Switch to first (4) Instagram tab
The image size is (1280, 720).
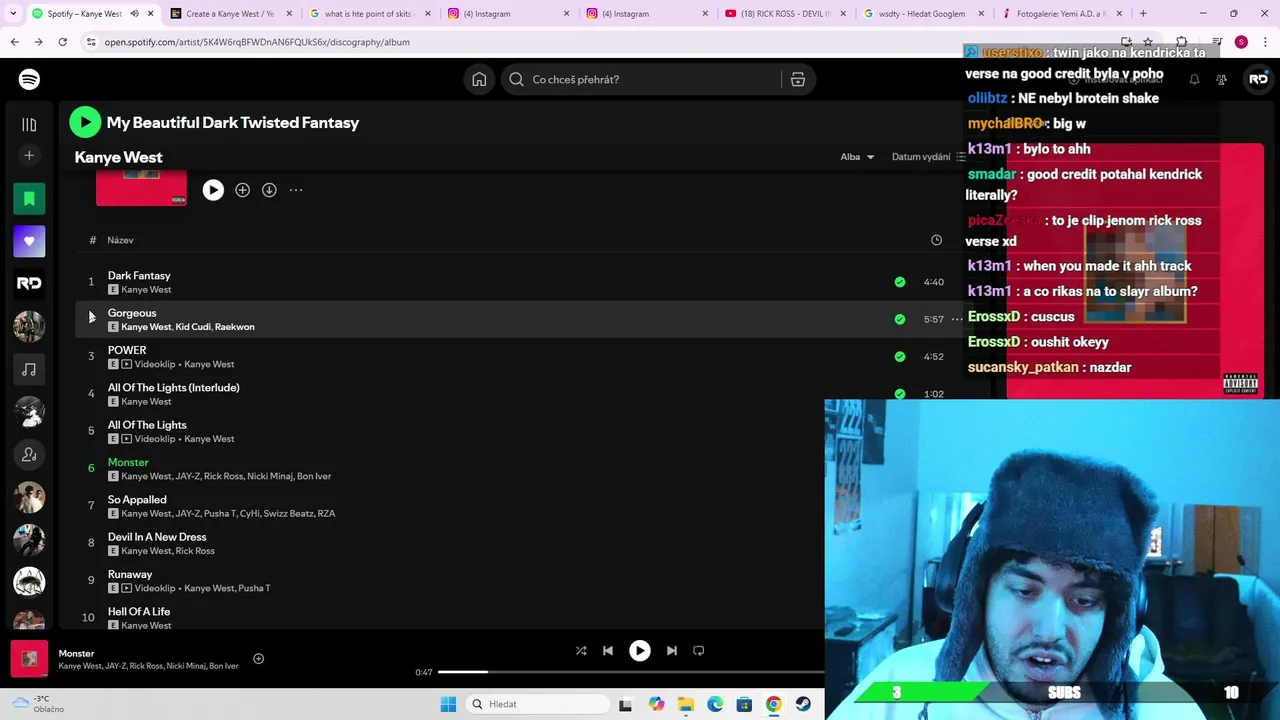coord(507,14)
